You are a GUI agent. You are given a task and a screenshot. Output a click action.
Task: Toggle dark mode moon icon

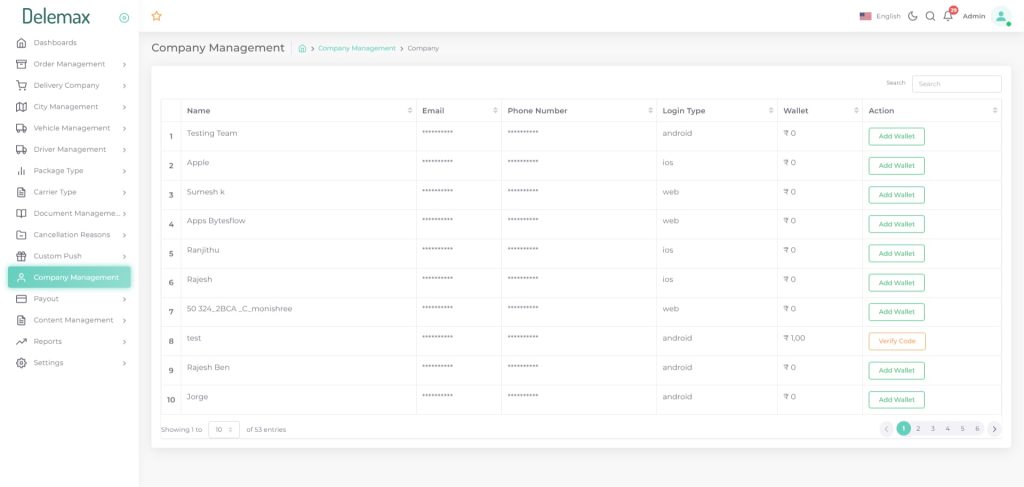point(913,16)
